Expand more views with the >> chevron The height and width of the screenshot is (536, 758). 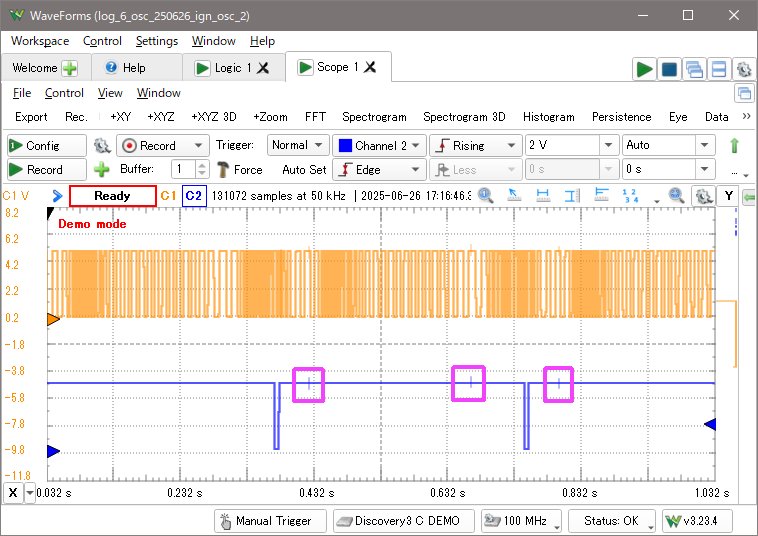coord(746,116)
